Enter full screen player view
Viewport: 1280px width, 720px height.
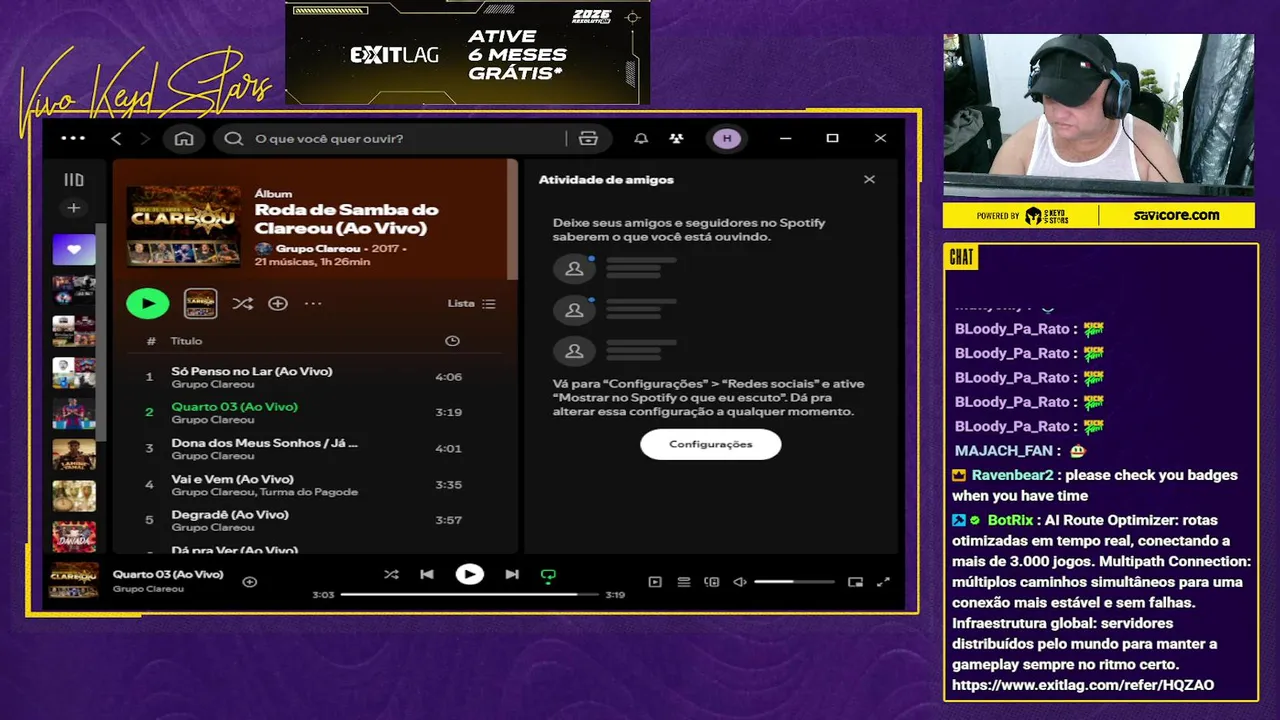(x=883, y=581)
